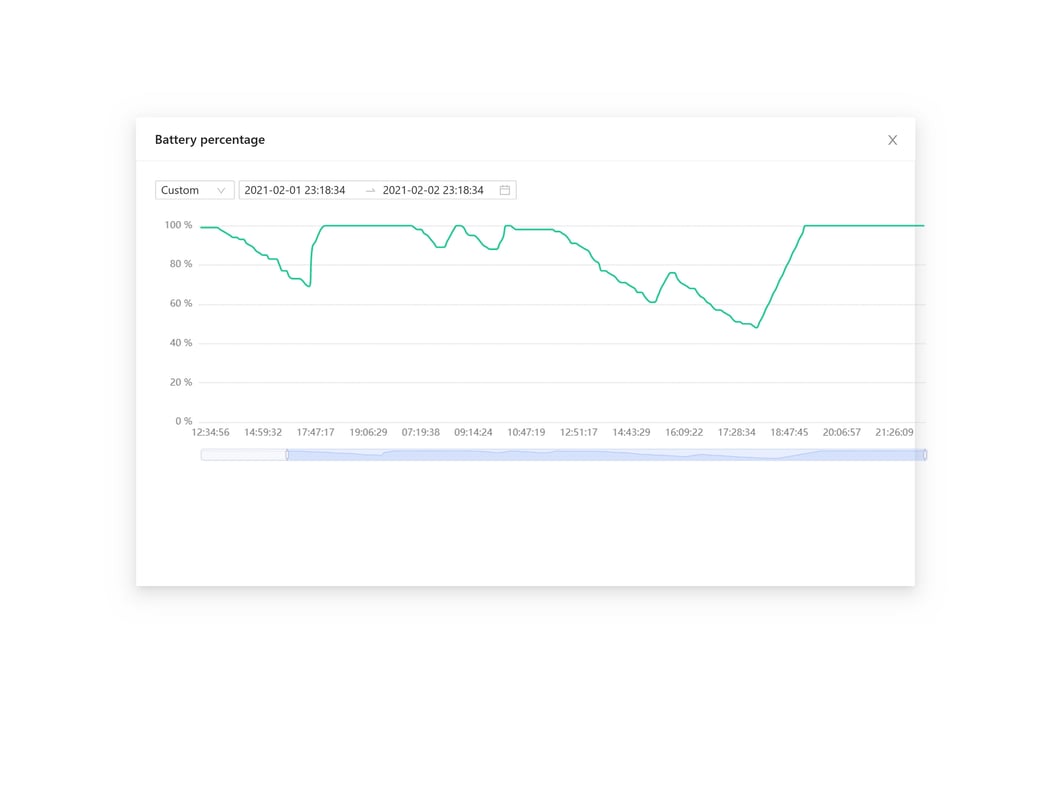Click the unselected left portion of zoom slider
This screenshot has width=1050, height=811.
tap(243, 455)
